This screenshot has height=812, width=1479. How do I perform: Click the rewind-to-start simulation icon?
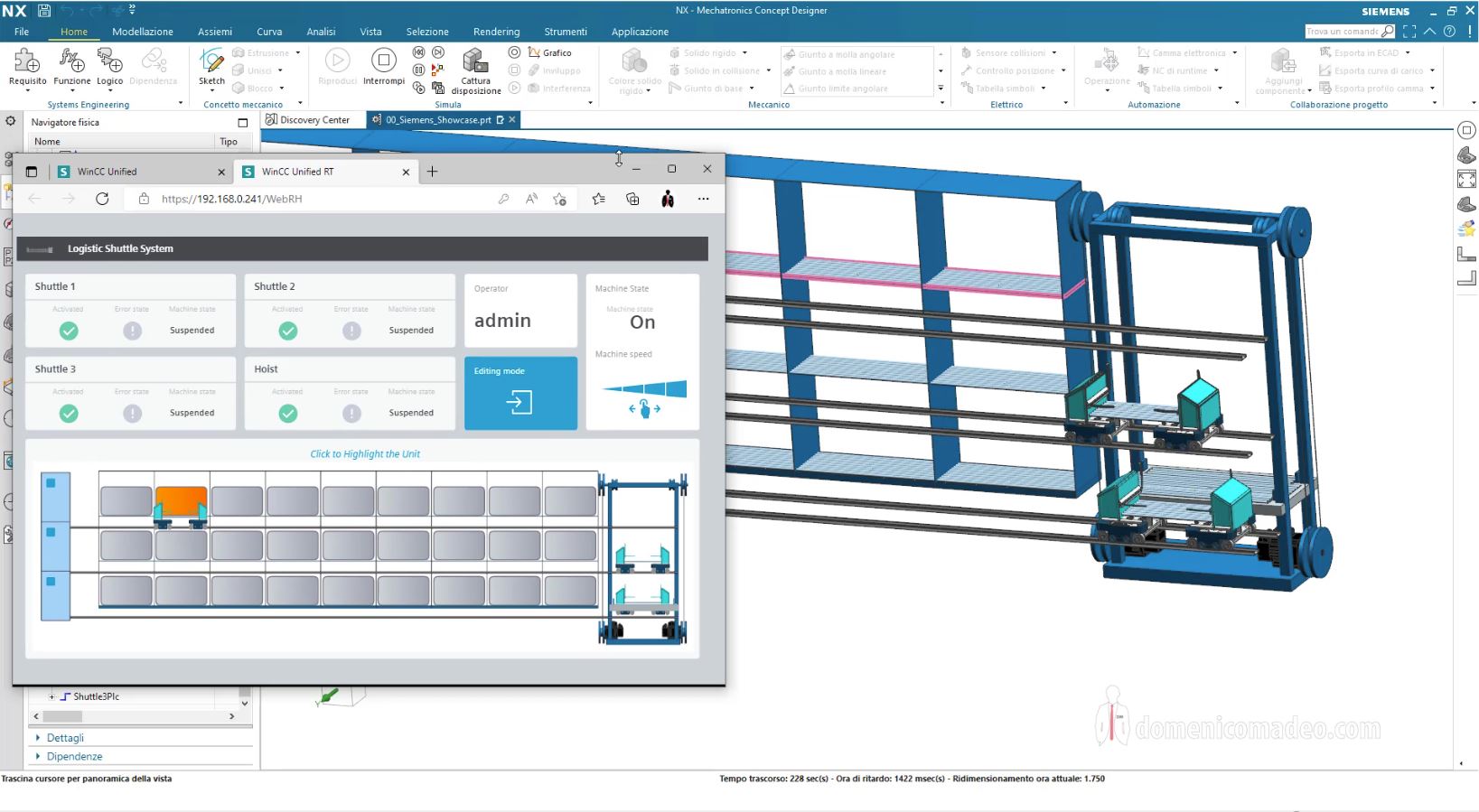point(418,52)
